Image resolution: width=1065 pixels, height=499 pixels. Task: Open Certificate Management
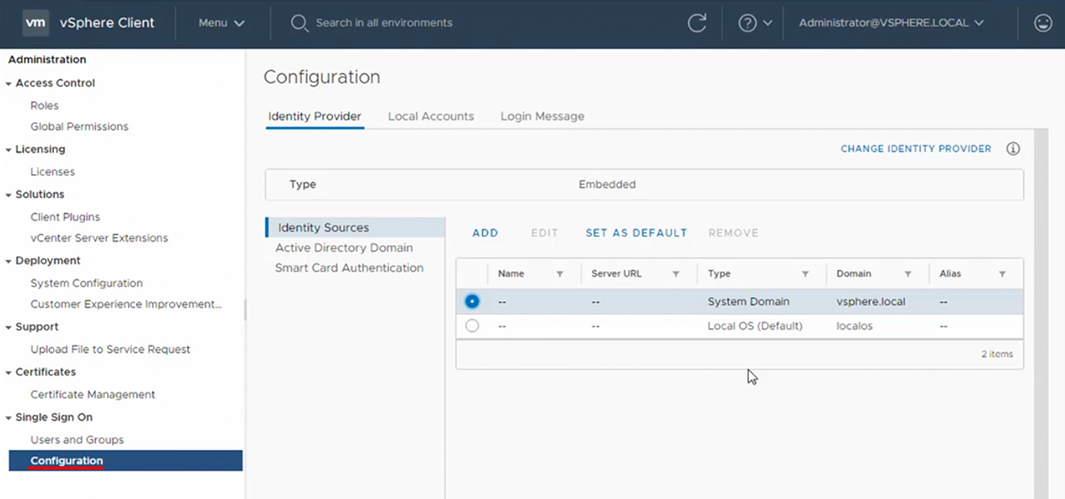(x=92, y=394)
